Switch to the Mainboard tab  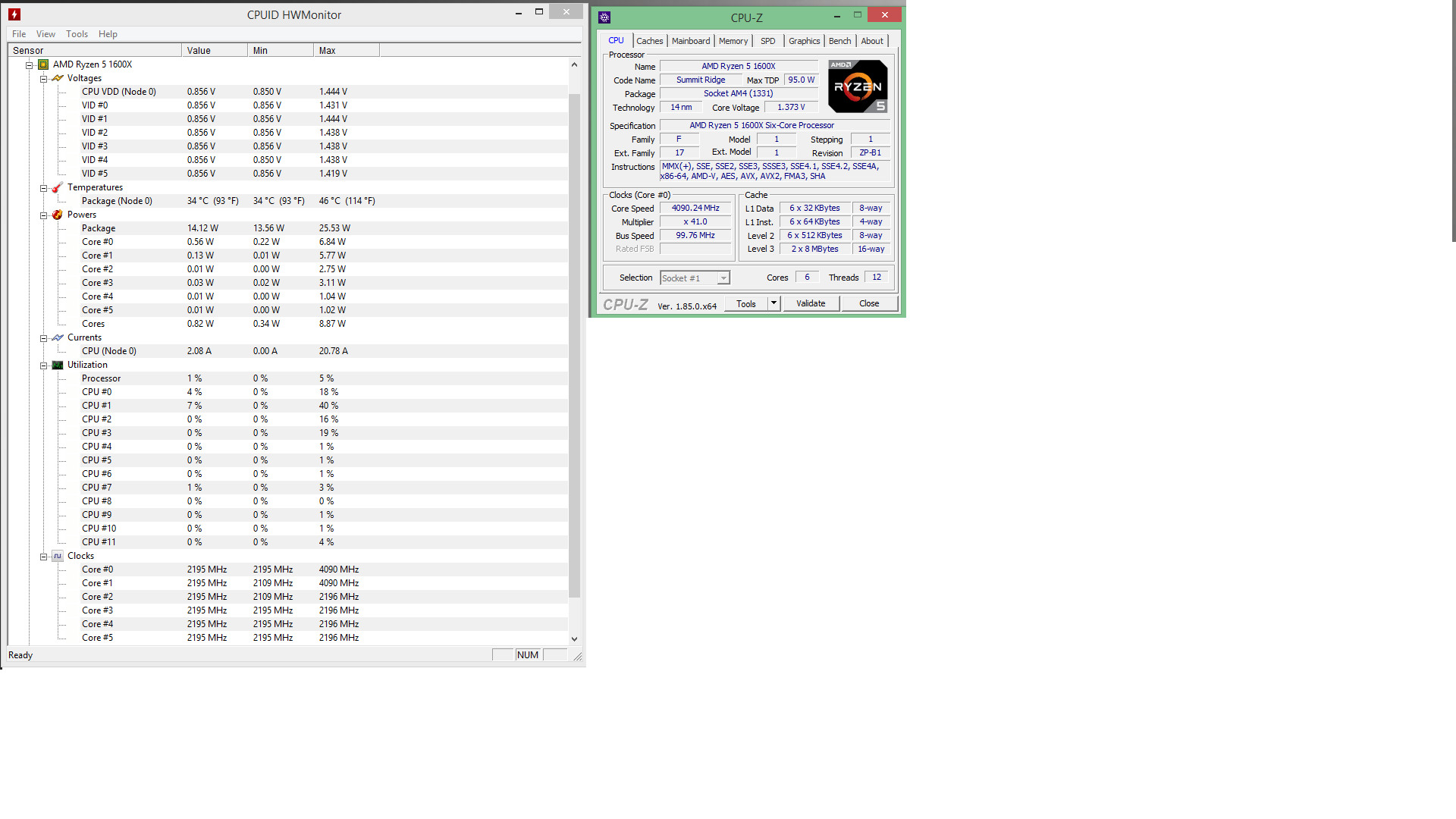[x=690, y=41]
